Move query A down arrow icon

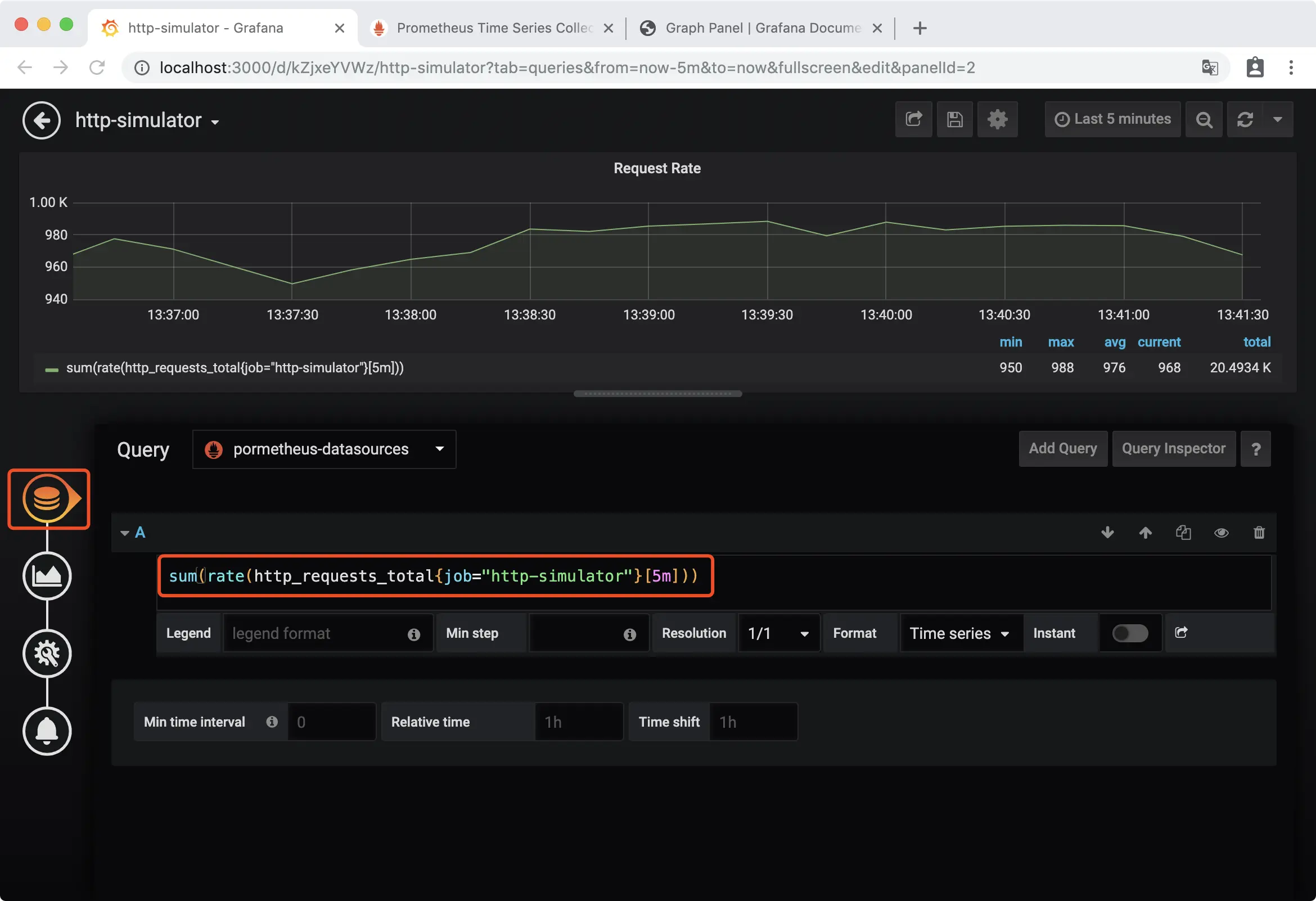1107,532
